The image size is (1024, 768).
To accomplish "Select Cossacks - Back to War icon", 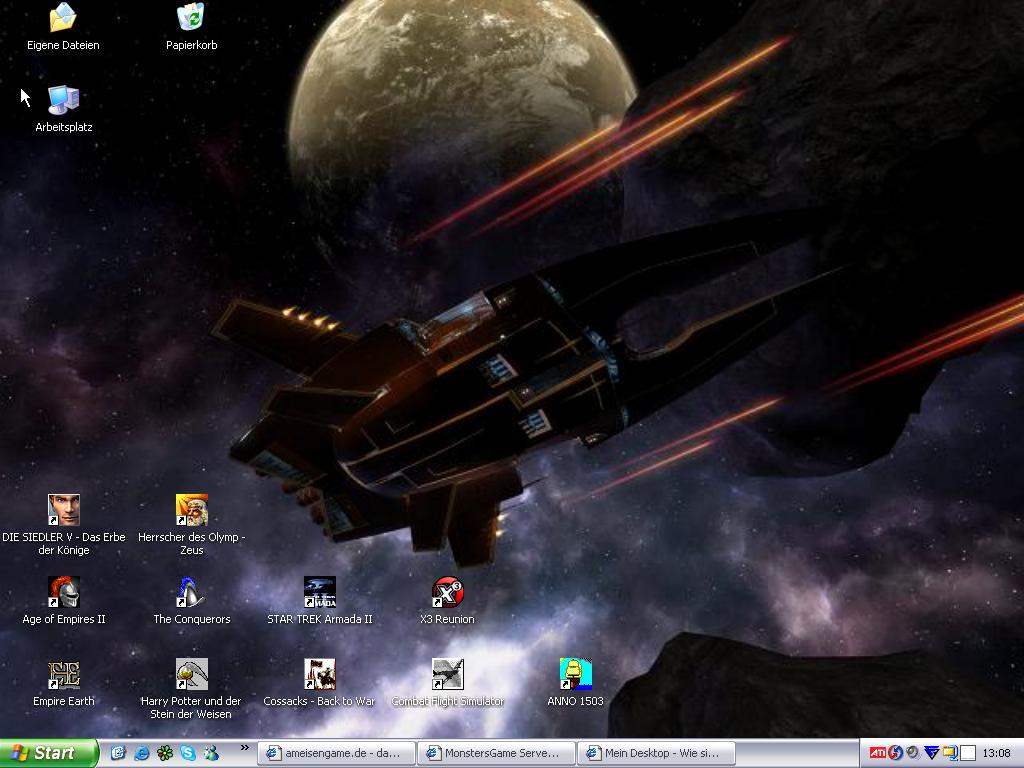I will coord(319,674).
